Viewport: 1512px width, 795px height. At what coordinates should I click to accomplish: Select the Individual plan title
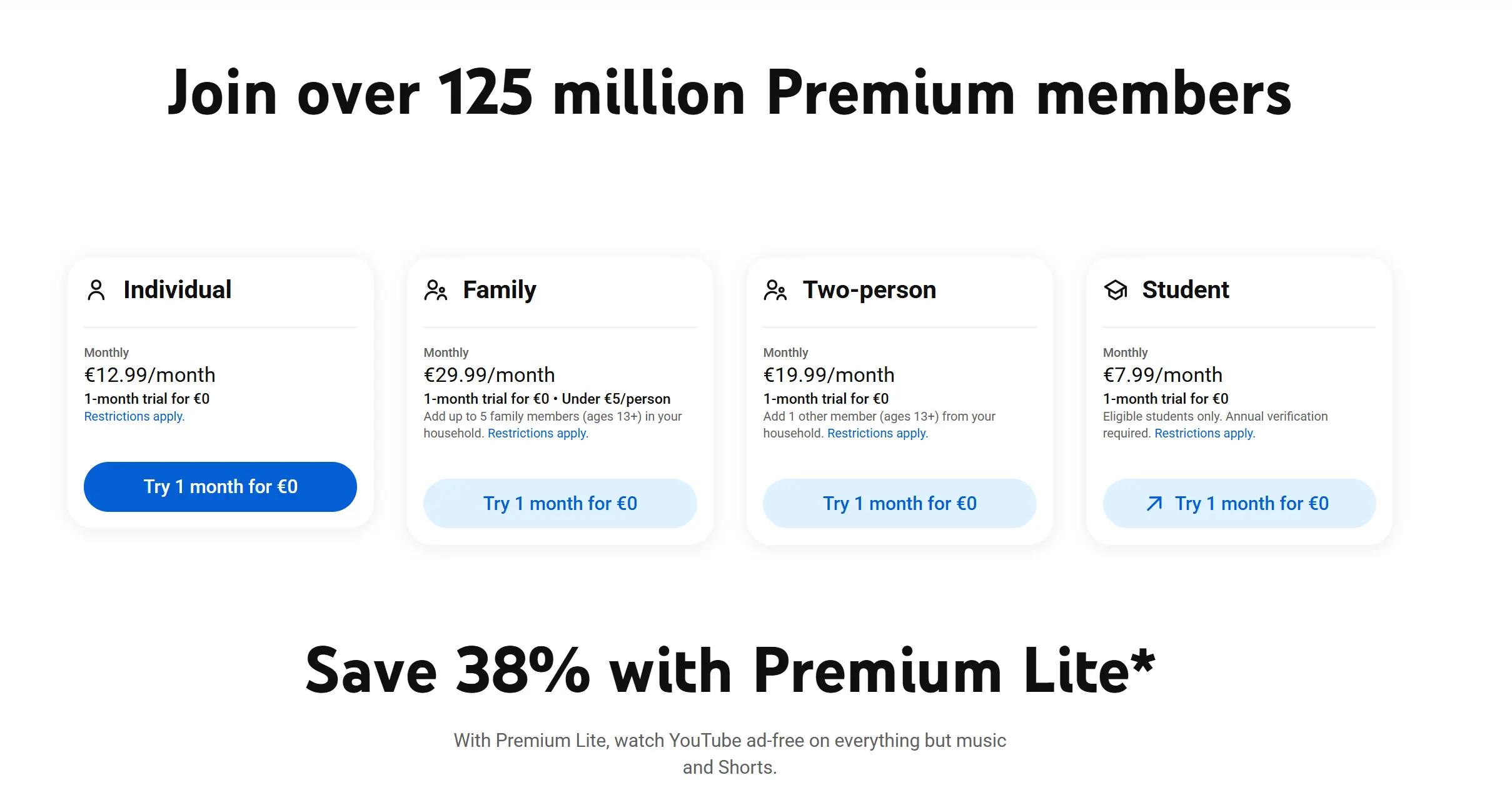tap(178, 290)
